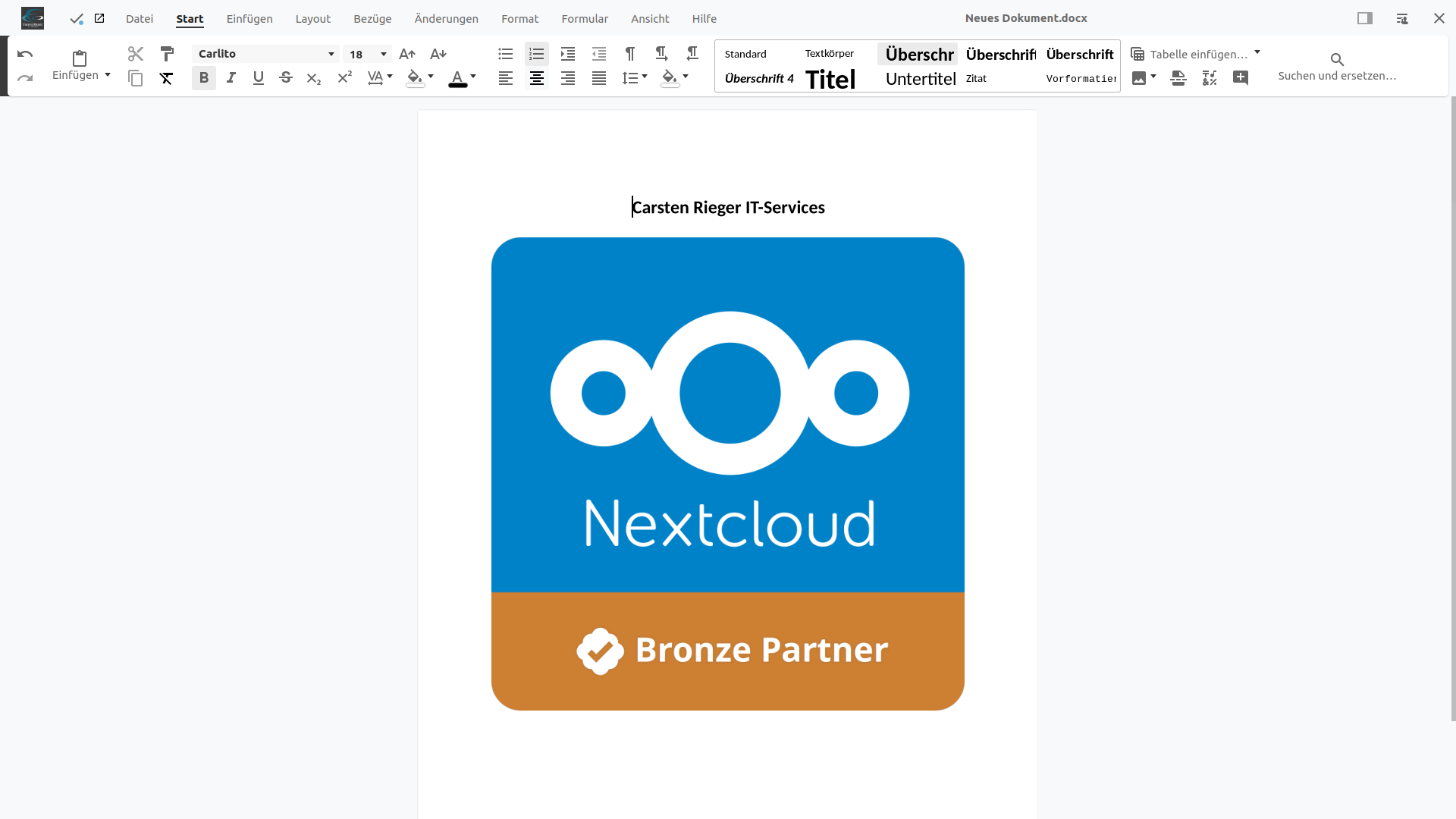Toggle Underline formatting

coord(259,78)
